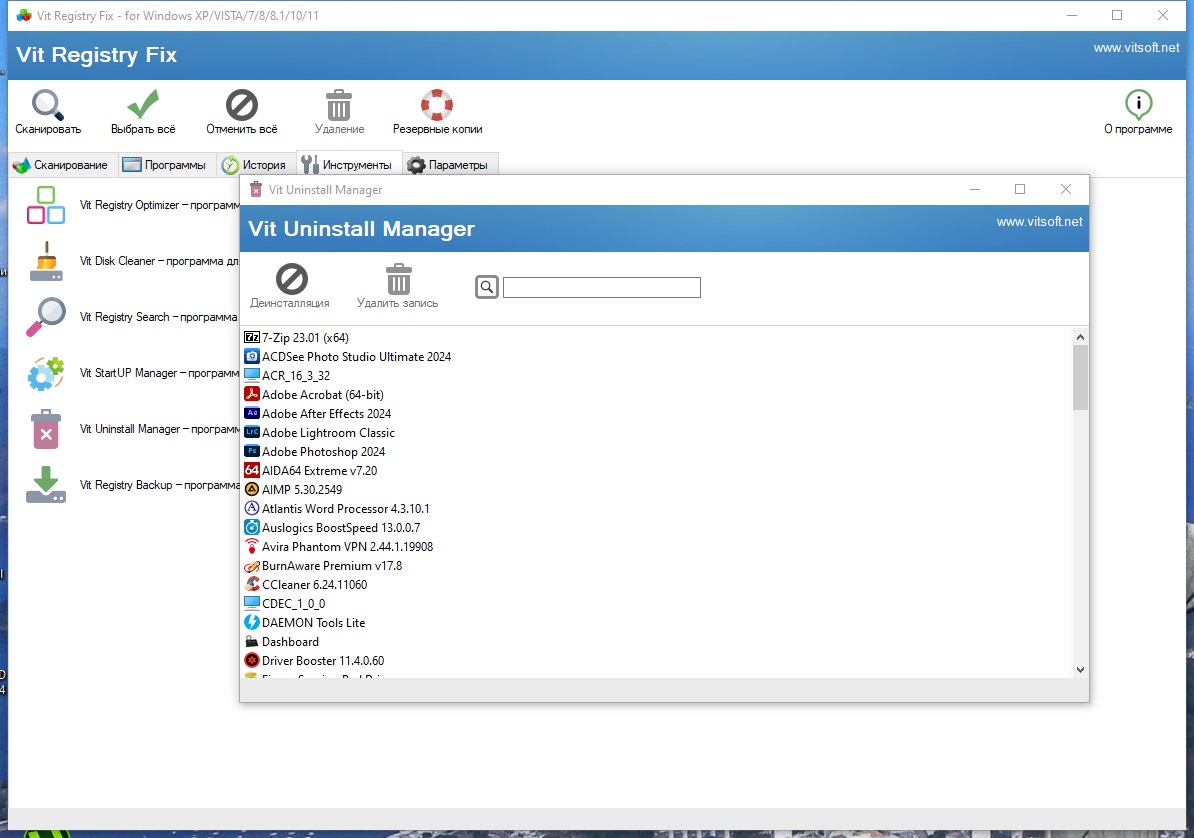This screenshot has width=1194, height=838.
Task: Open the Параметры tab
Action: tap(450, 165)
